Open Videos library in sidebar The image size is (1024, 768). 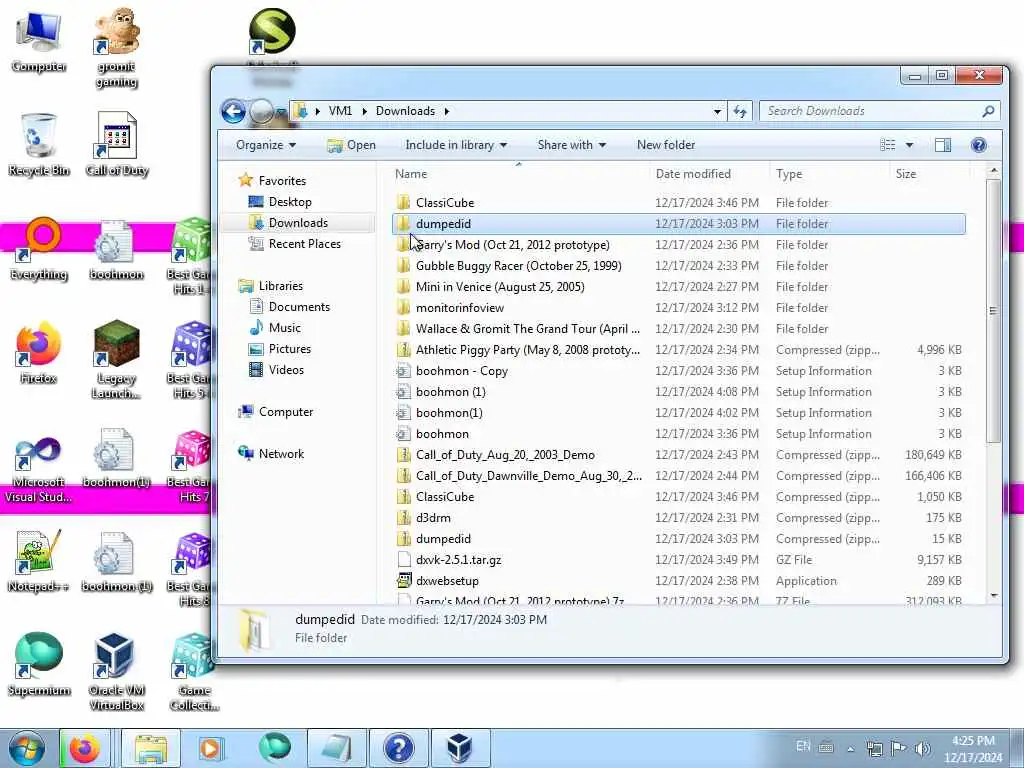[x=286, y=370]
